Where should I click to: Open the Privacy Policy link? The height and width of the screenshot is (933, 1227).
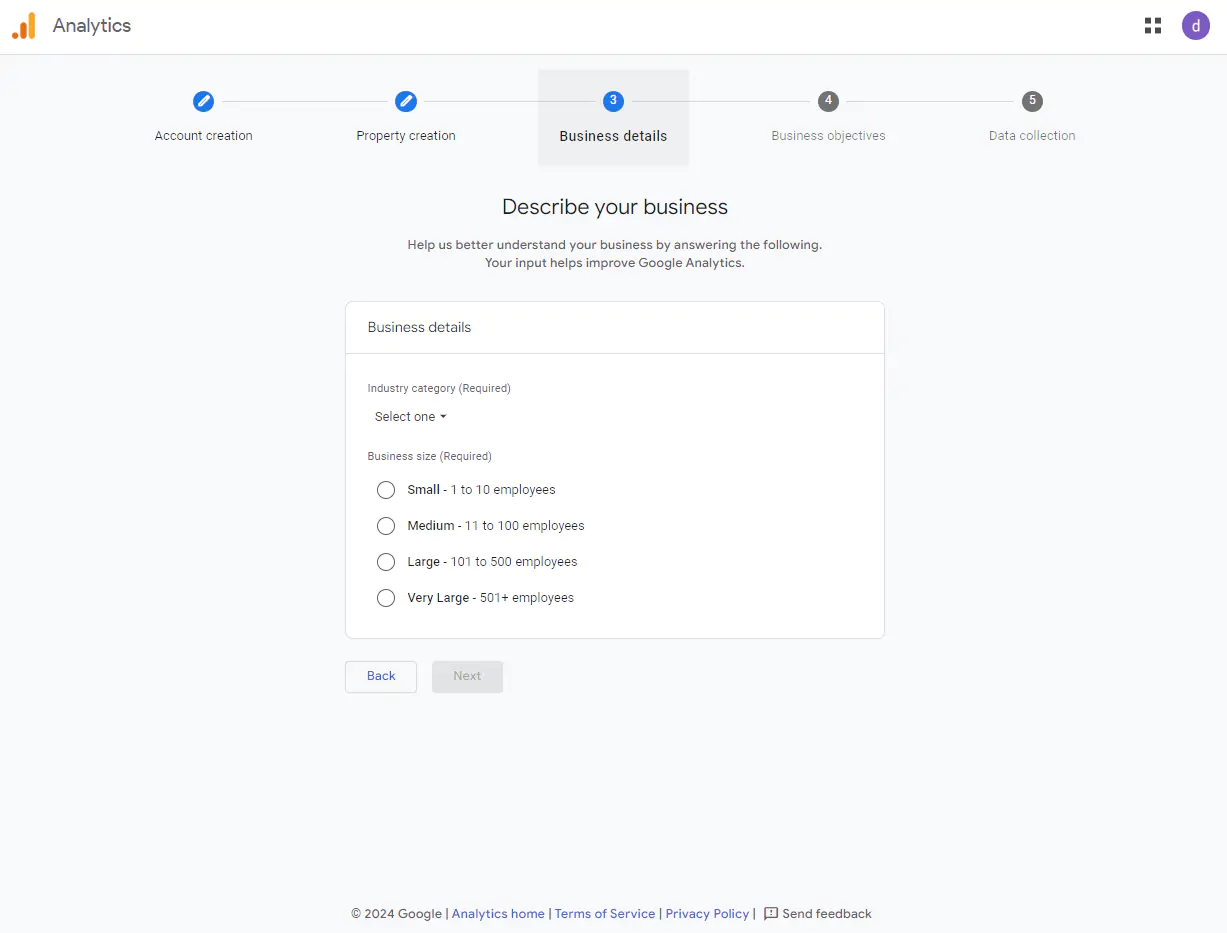(x=707, y=914)
